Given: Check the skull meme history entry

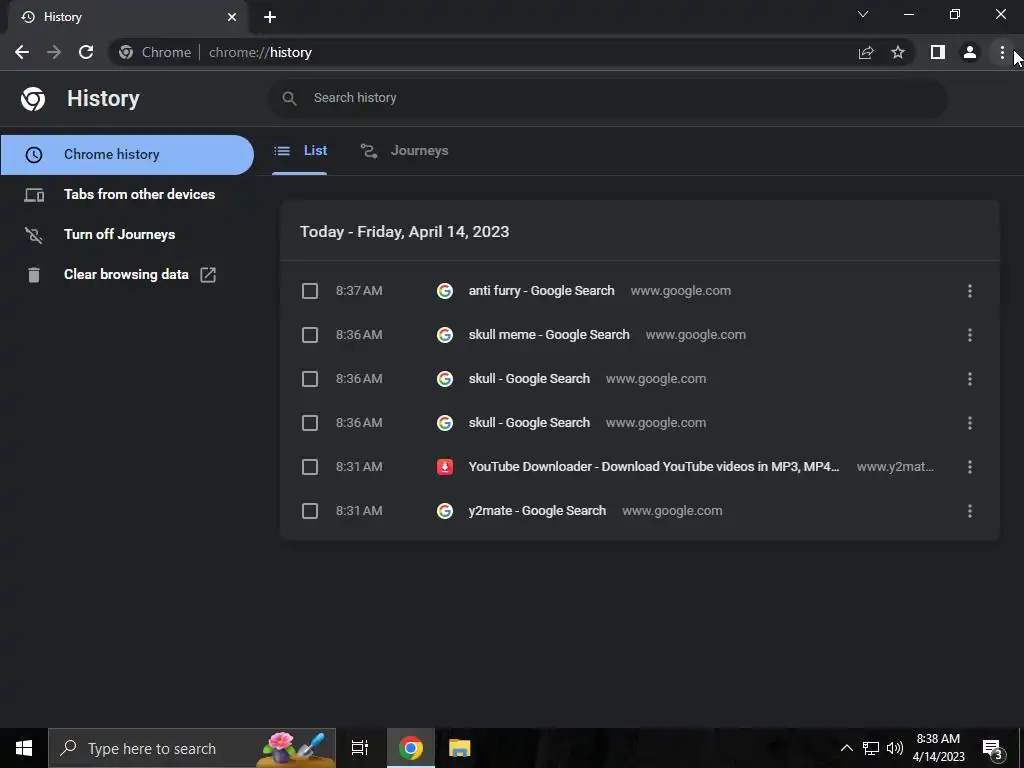Looking at the screenshot, I should [310, 335].
